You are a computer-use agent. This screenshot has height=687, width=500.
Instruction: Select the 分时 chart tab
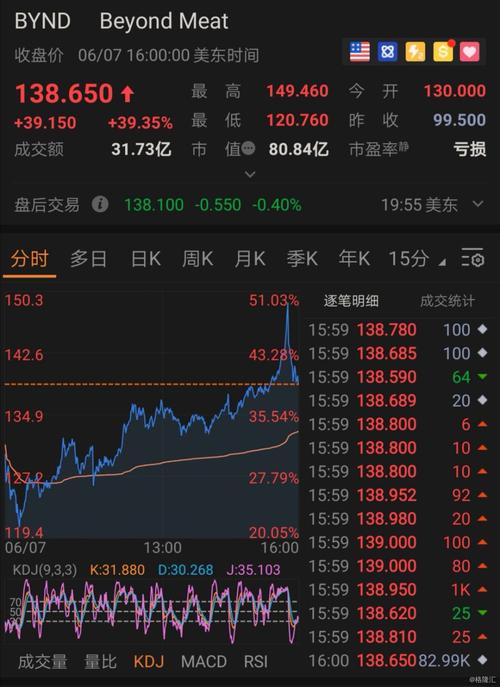[29, 259]
